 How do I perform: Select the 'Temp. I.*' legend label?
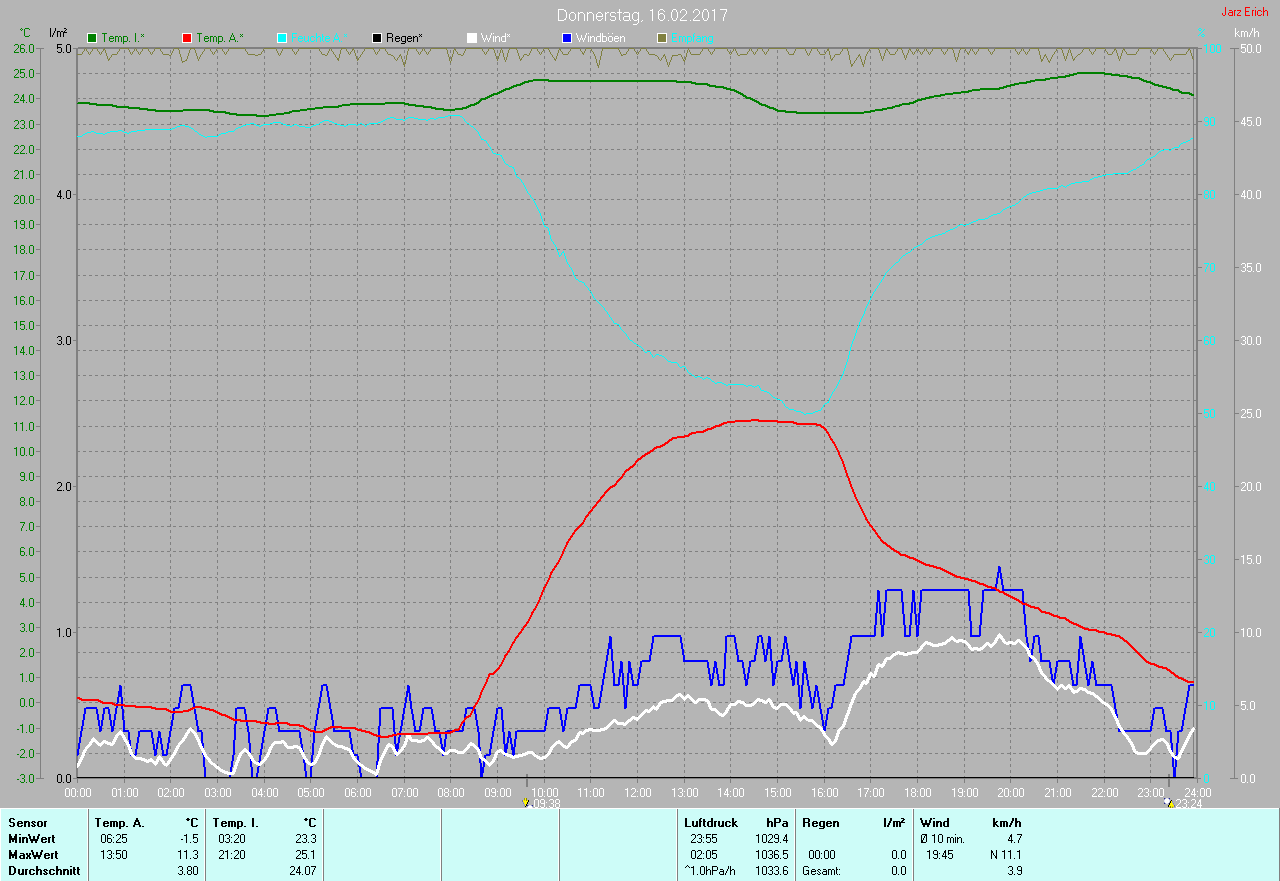coord(123,38)
